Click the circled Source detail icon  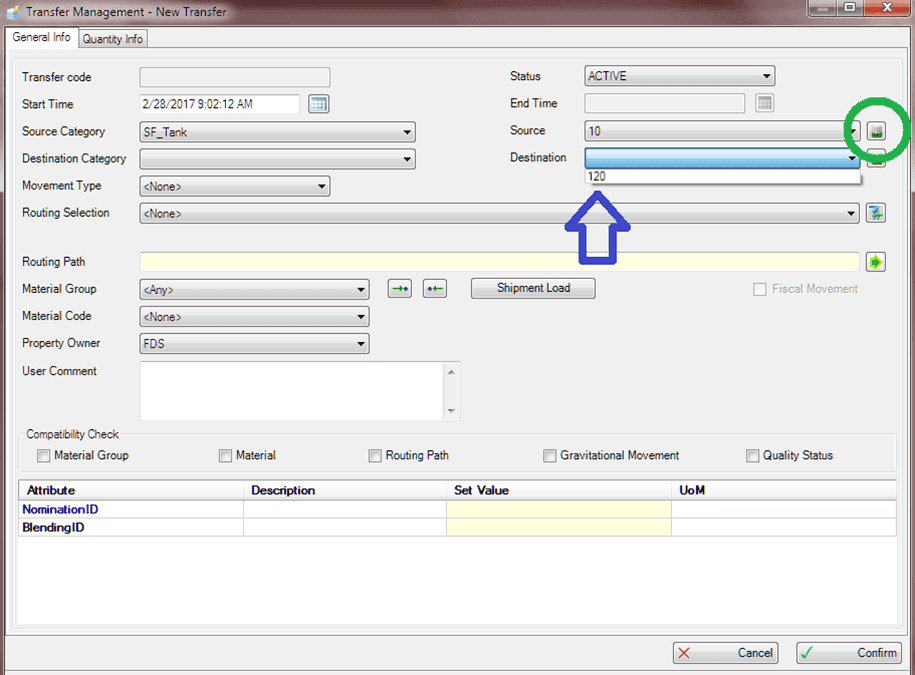875,131
